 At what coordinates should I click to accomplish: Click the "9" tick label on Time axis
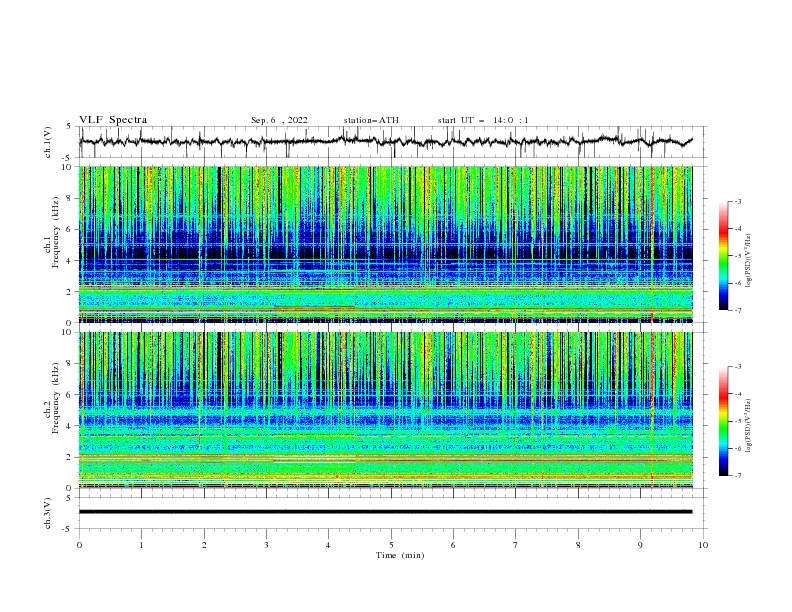click(x=640, y=545)
